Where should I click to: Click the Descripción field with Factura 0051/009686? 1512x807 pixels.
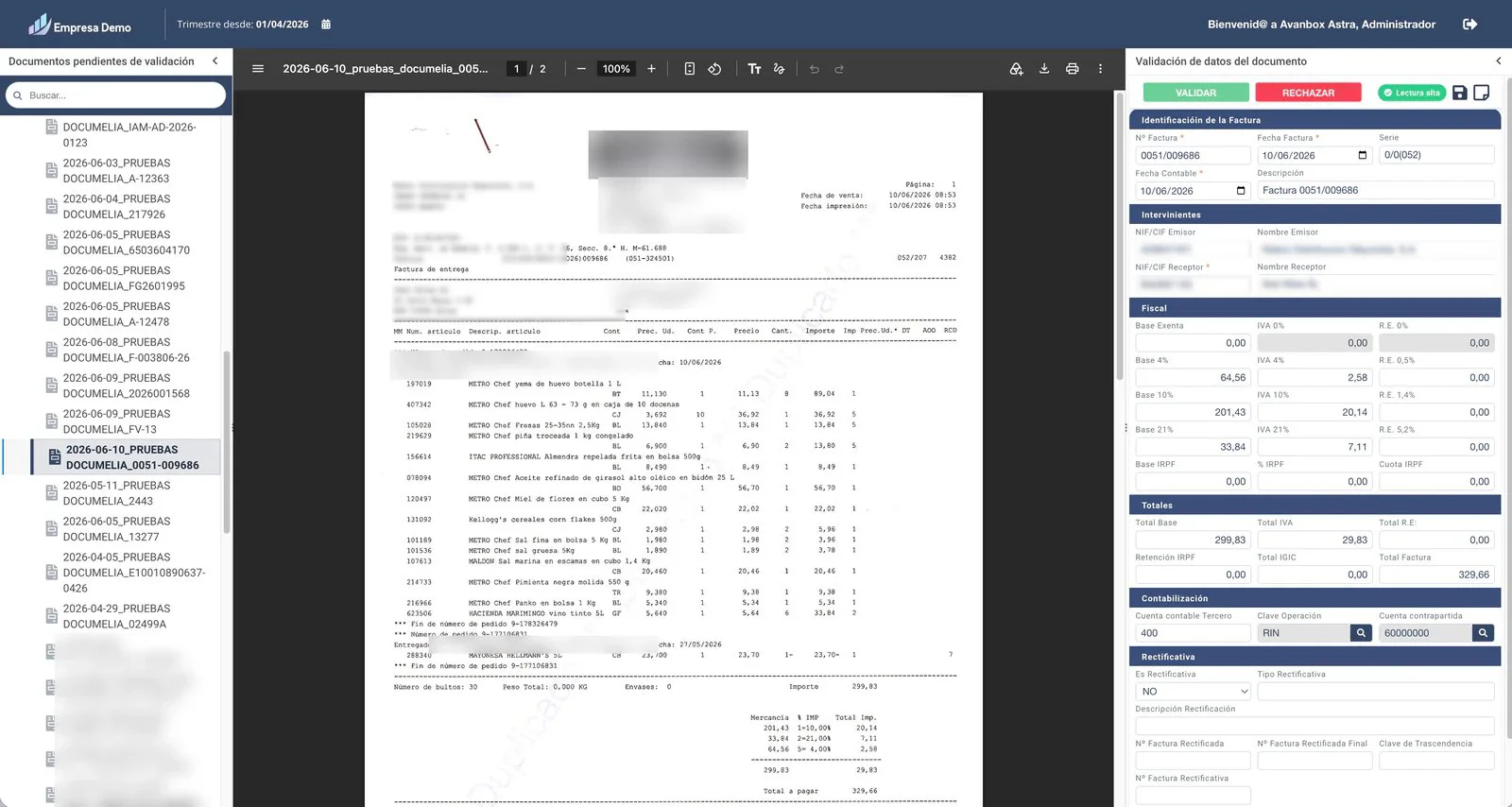(1376, 191)
